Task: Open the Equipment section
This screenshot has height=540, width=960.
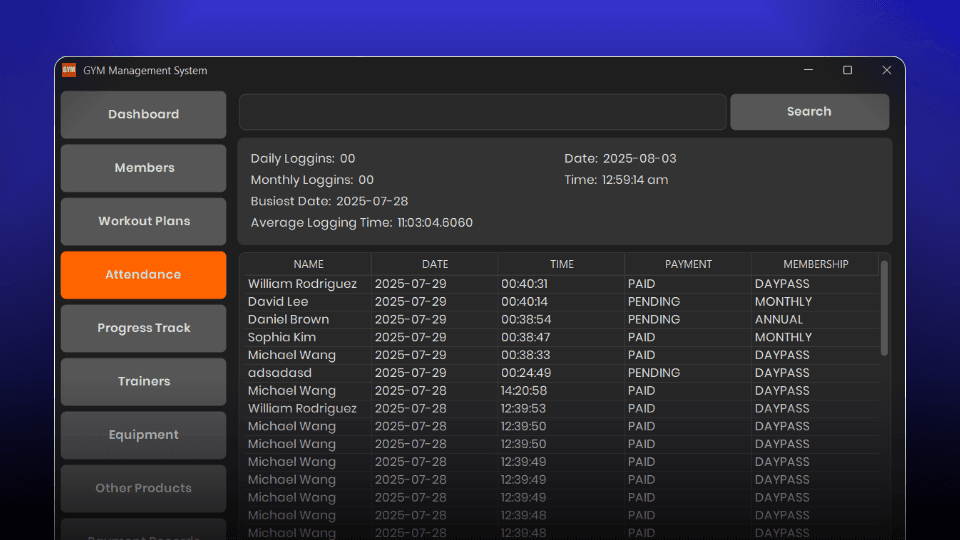Action: click(143, 435)
